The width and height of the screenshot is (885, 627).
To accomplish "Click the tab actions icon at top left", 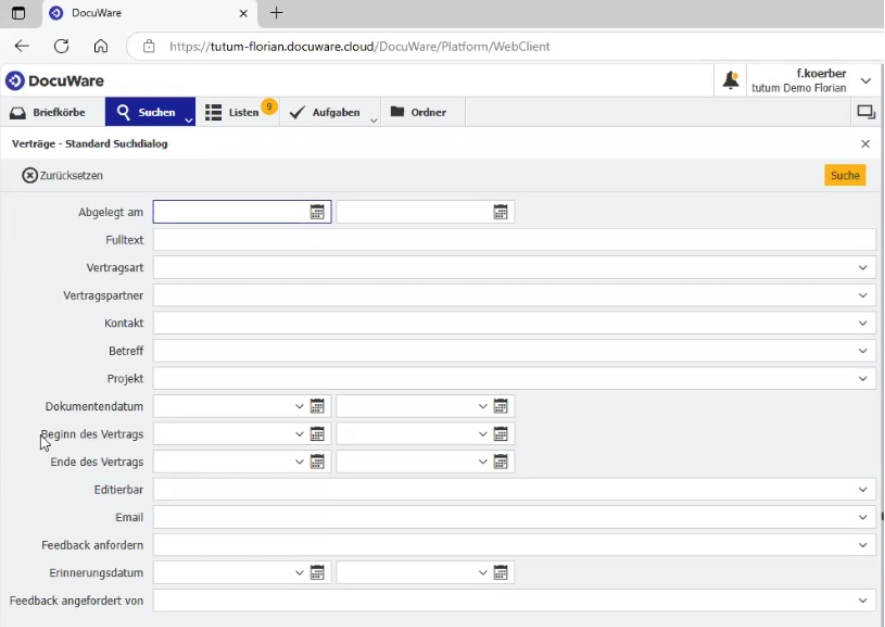I will [x=19, y=13].
